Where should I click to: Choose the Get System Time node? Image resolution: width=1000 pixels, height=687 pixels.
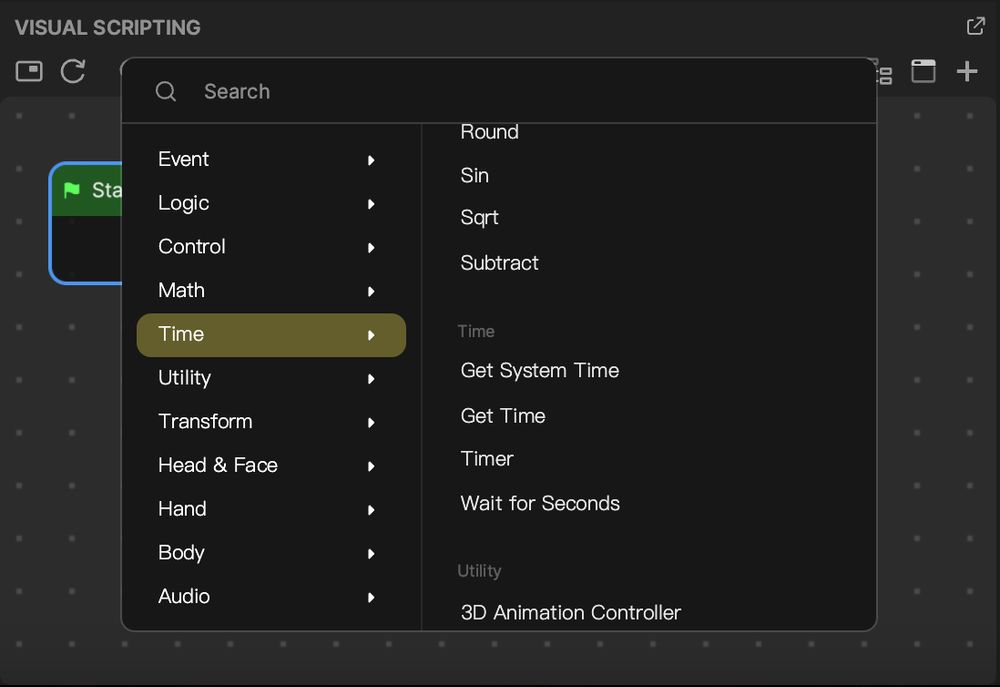pyautogui.click(x=539, y=370)
